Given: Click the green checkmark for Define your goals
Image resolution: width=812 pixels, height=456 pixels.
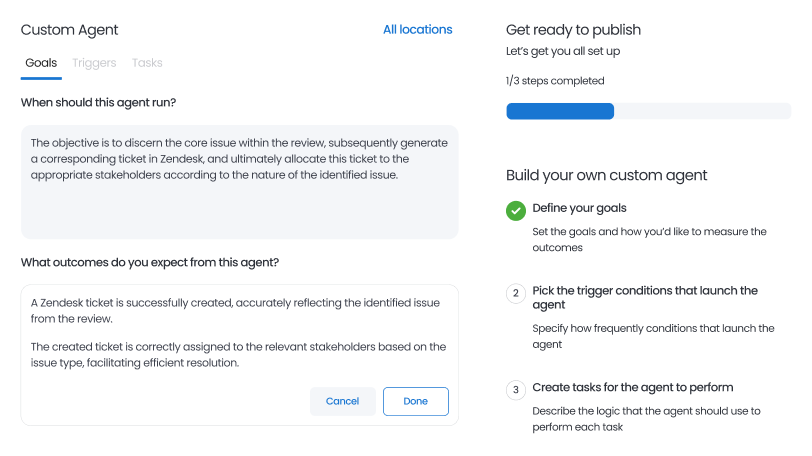Looking at the screenshot, I should coord(516,211).
